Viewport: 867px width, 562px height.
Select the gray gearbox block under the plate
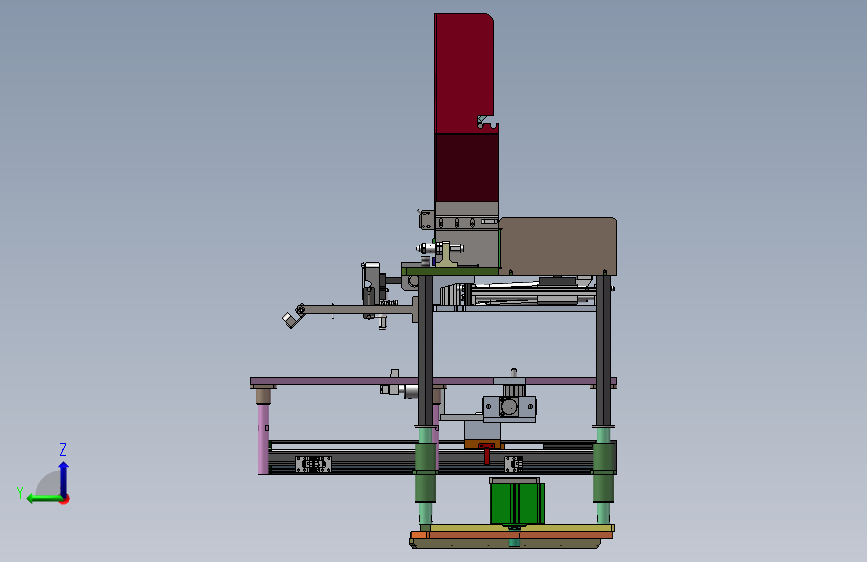[509, 408]
